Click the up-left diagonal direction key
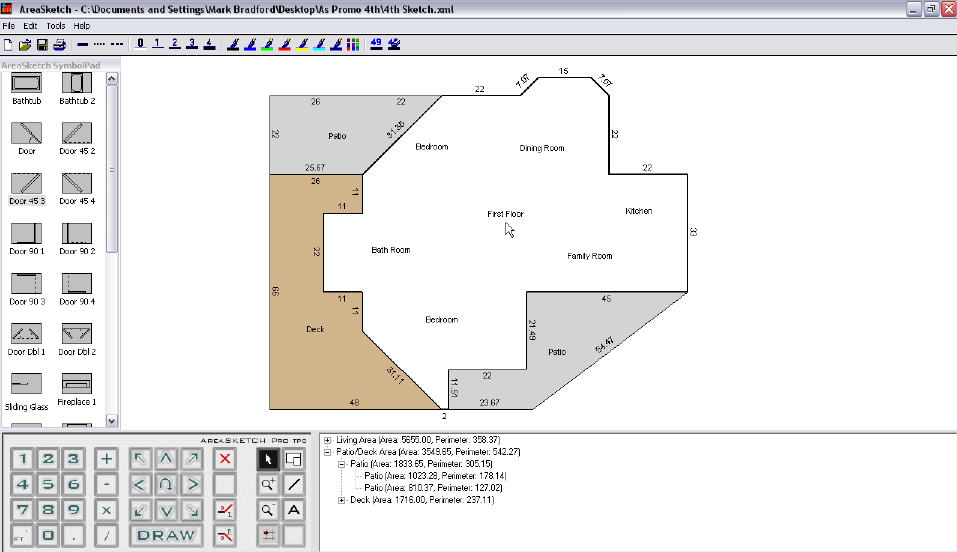This screenshot has width=957, height=552. pyautogui.click(x=140, y=459)
